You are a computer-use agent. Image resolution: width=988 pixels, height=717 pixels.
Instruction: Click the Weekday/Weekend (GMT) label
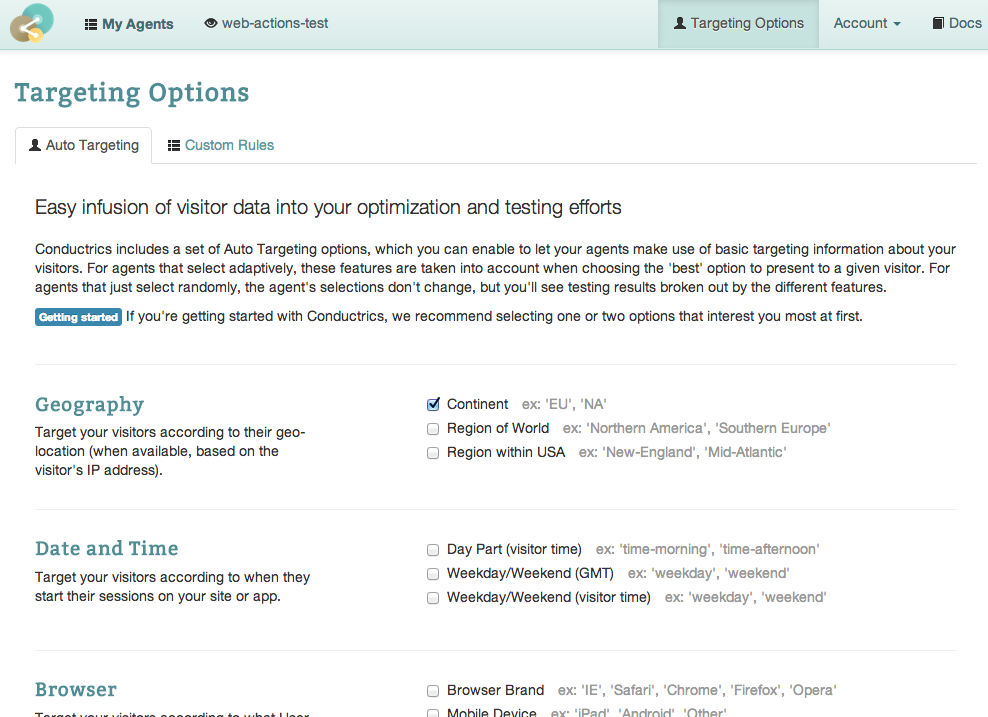click(x=531, y=573)
